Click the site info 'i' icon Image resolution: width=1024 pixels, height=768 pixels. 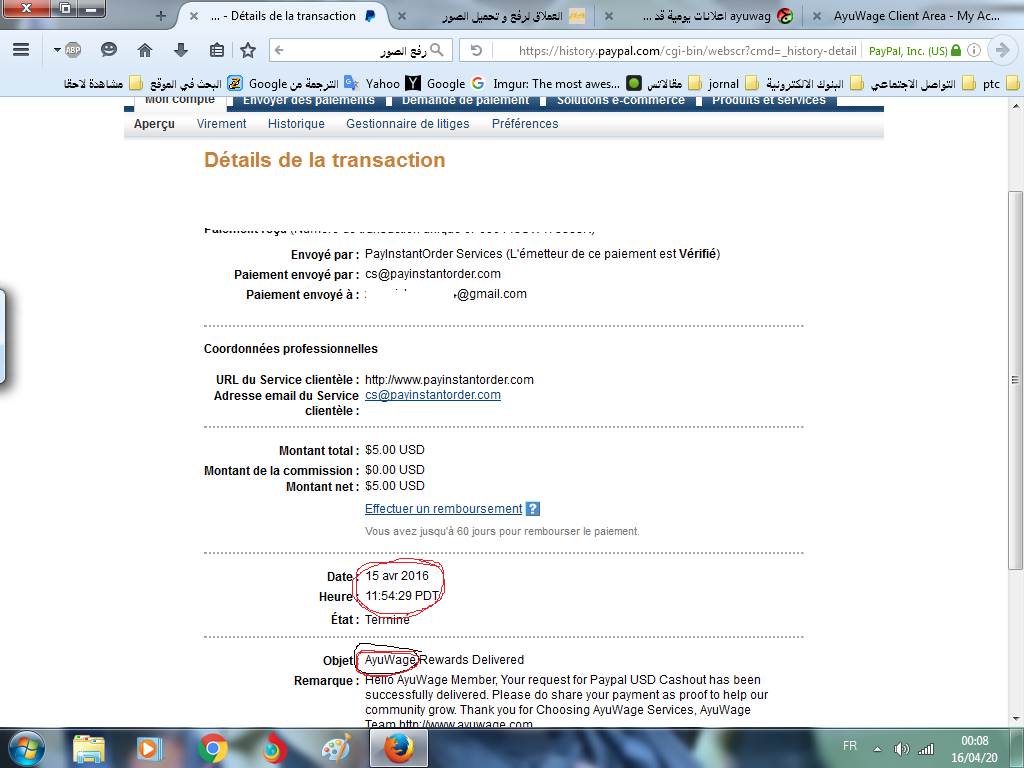[x=973, y=50]
